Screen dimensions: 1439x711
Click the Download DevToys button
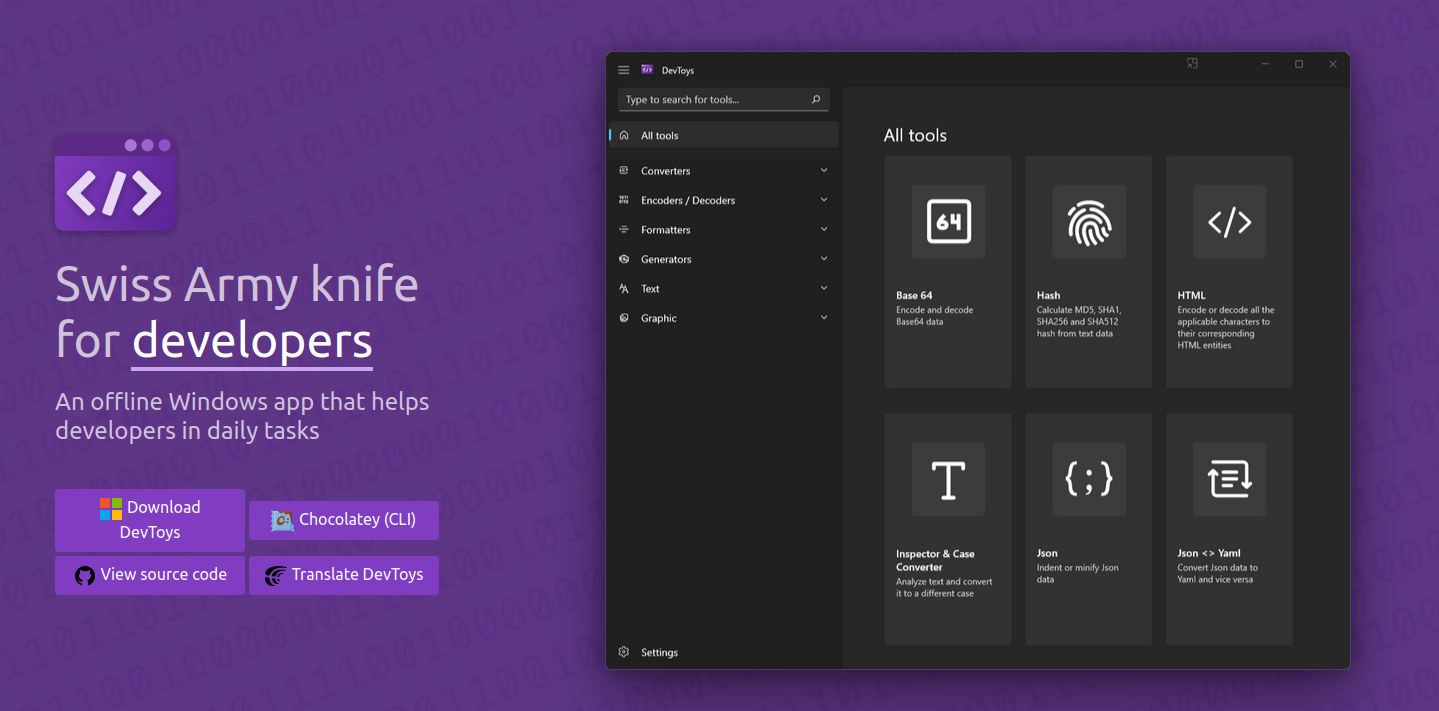pos(150,520)
